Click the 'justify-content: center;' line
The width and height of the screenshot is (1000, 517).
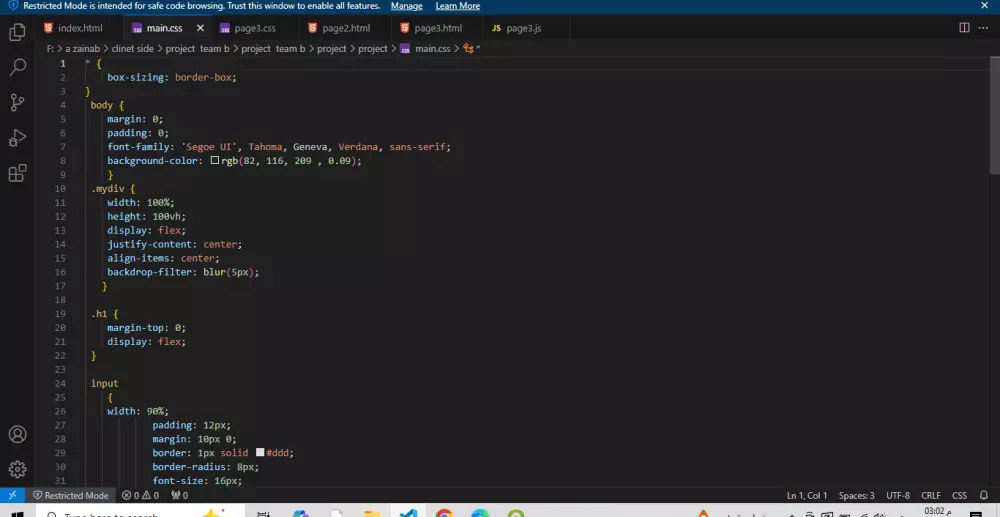pyautogui.click(x=175, y=244)
